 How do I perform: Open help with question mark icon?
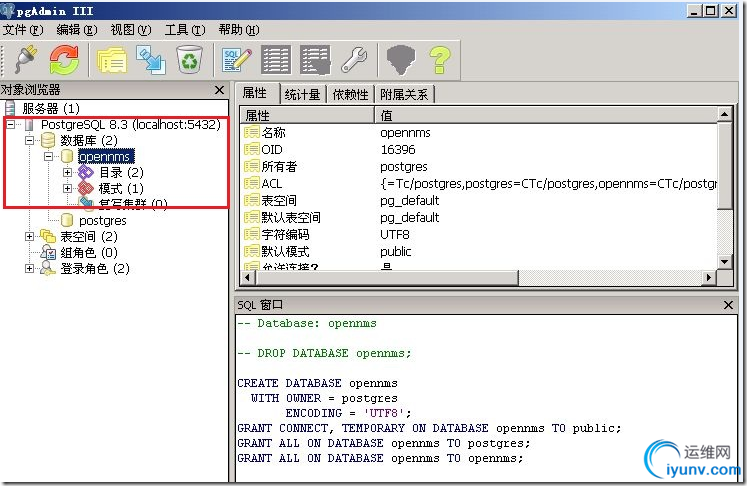[440, 60]
